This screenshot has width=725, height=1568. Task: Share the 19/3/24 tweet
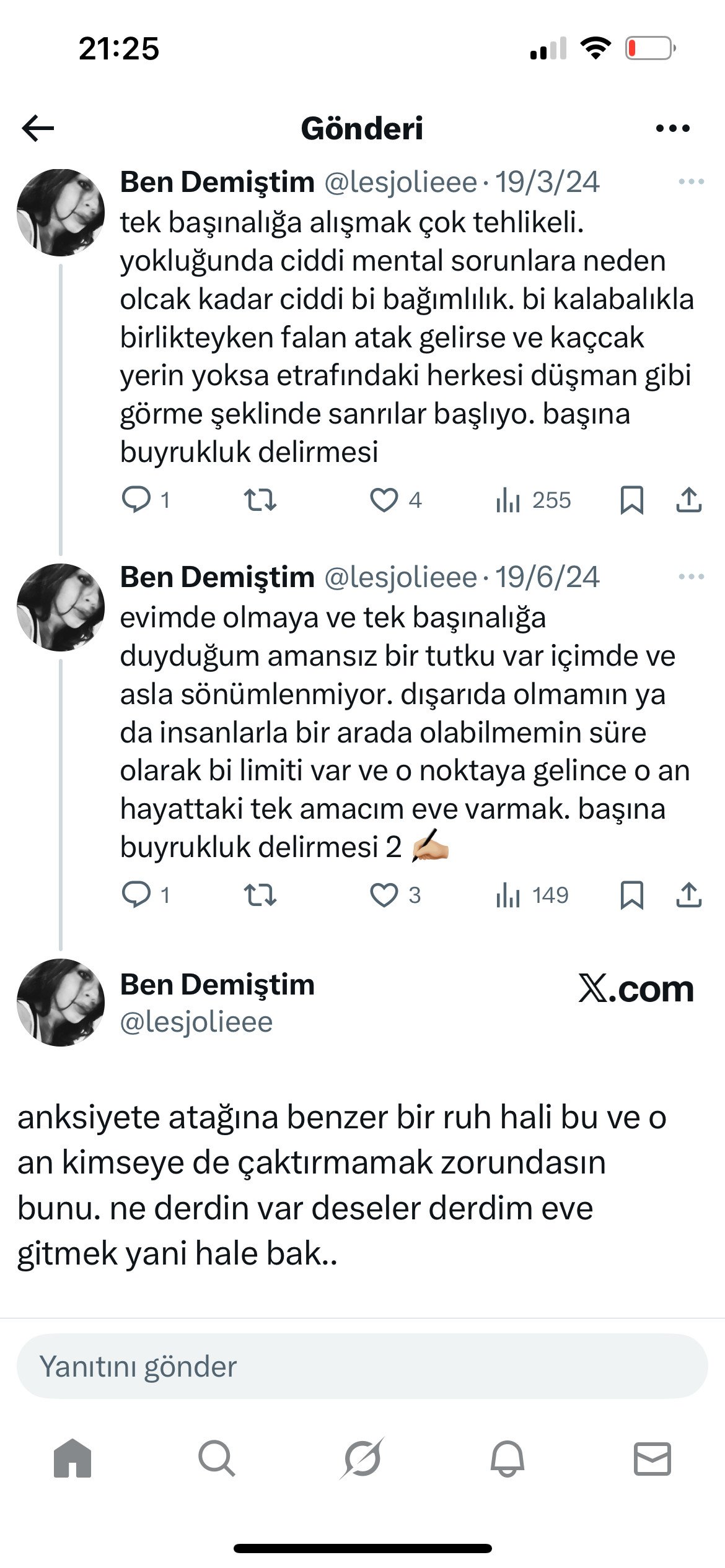688,500
